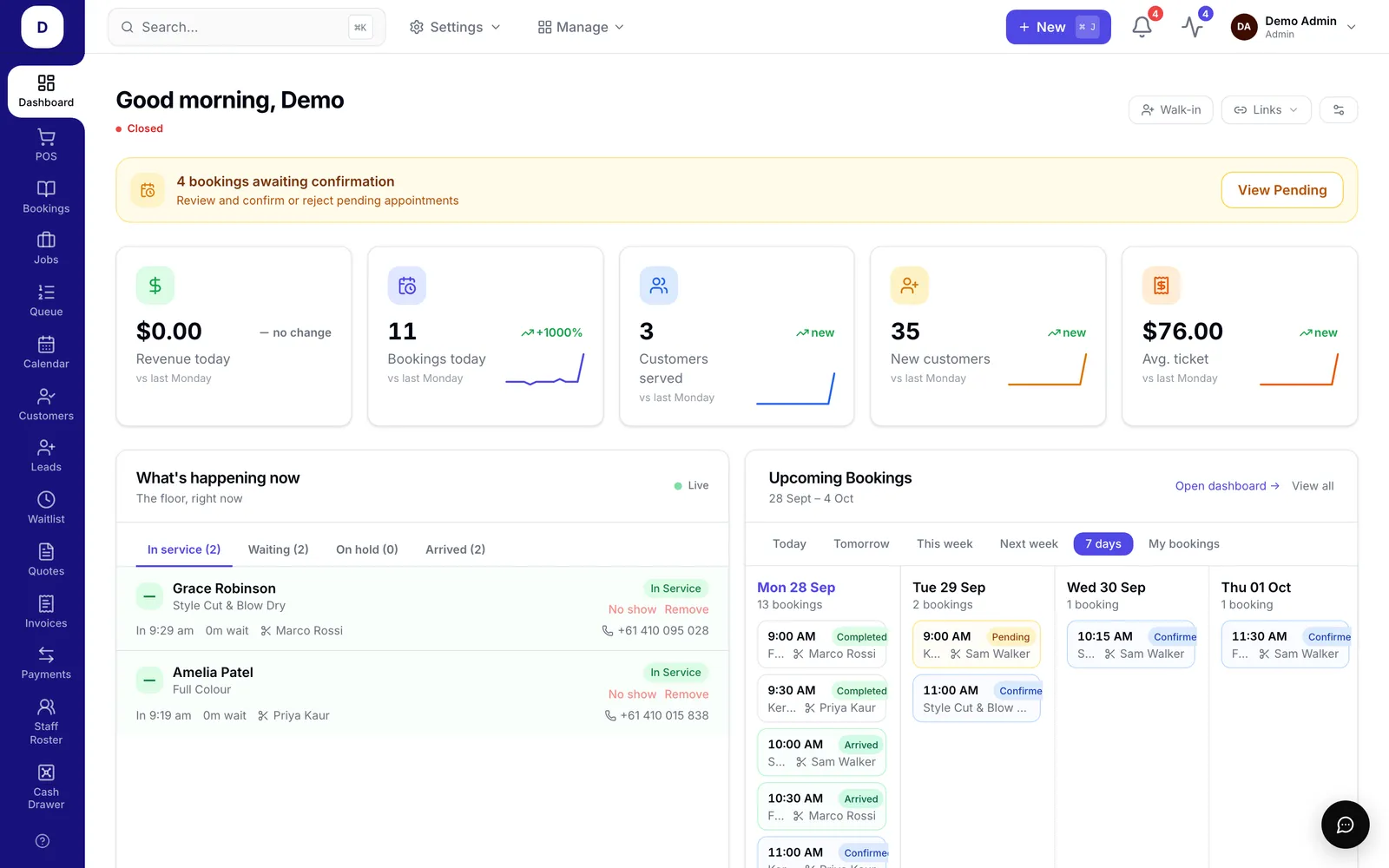Click the New button
This screenshot has height=868, width=1389.
click(1058, 27)
